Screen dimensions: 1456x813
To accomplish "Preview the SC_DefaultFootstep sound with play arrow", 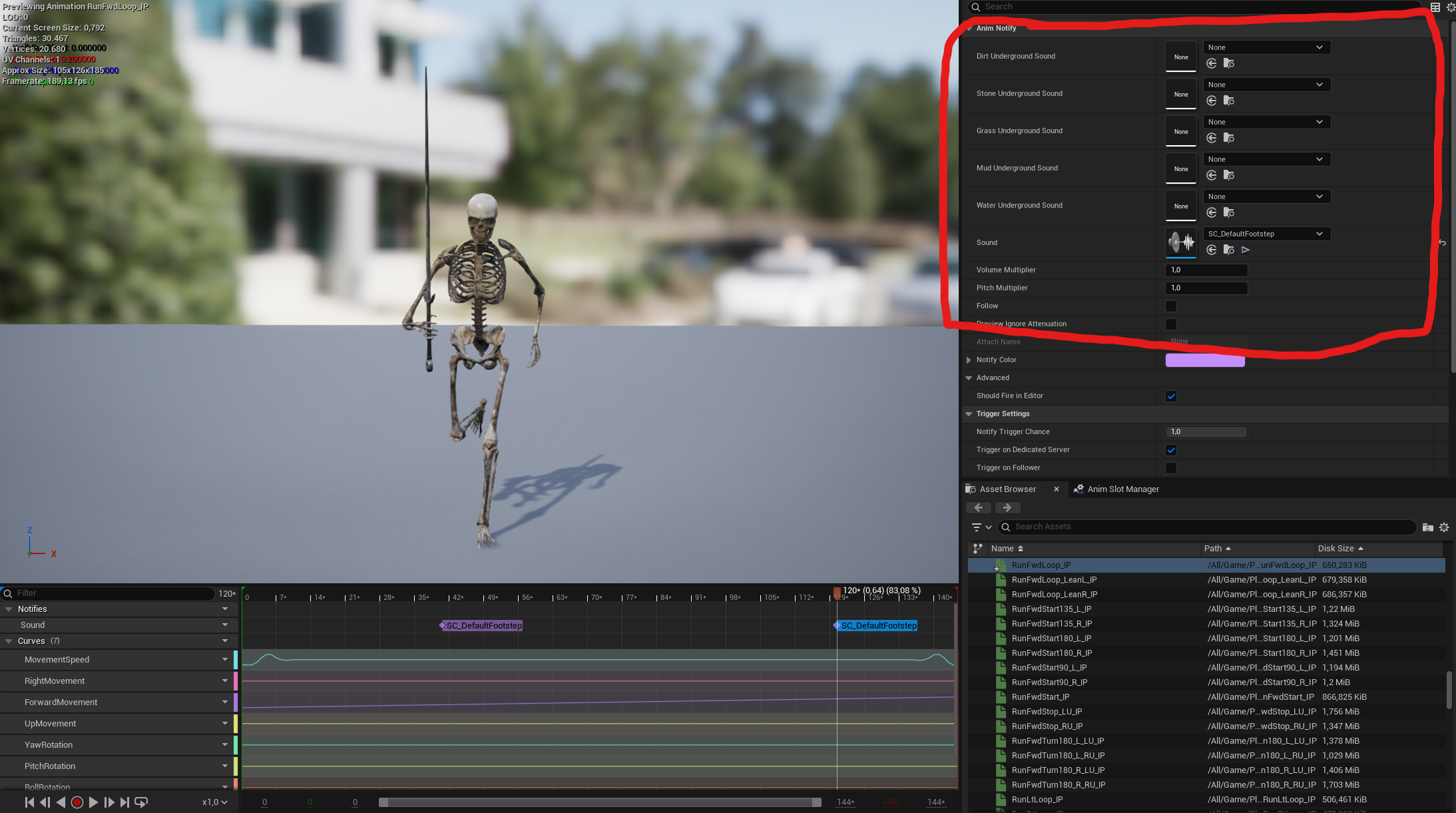I will [x=1246, y=250].
